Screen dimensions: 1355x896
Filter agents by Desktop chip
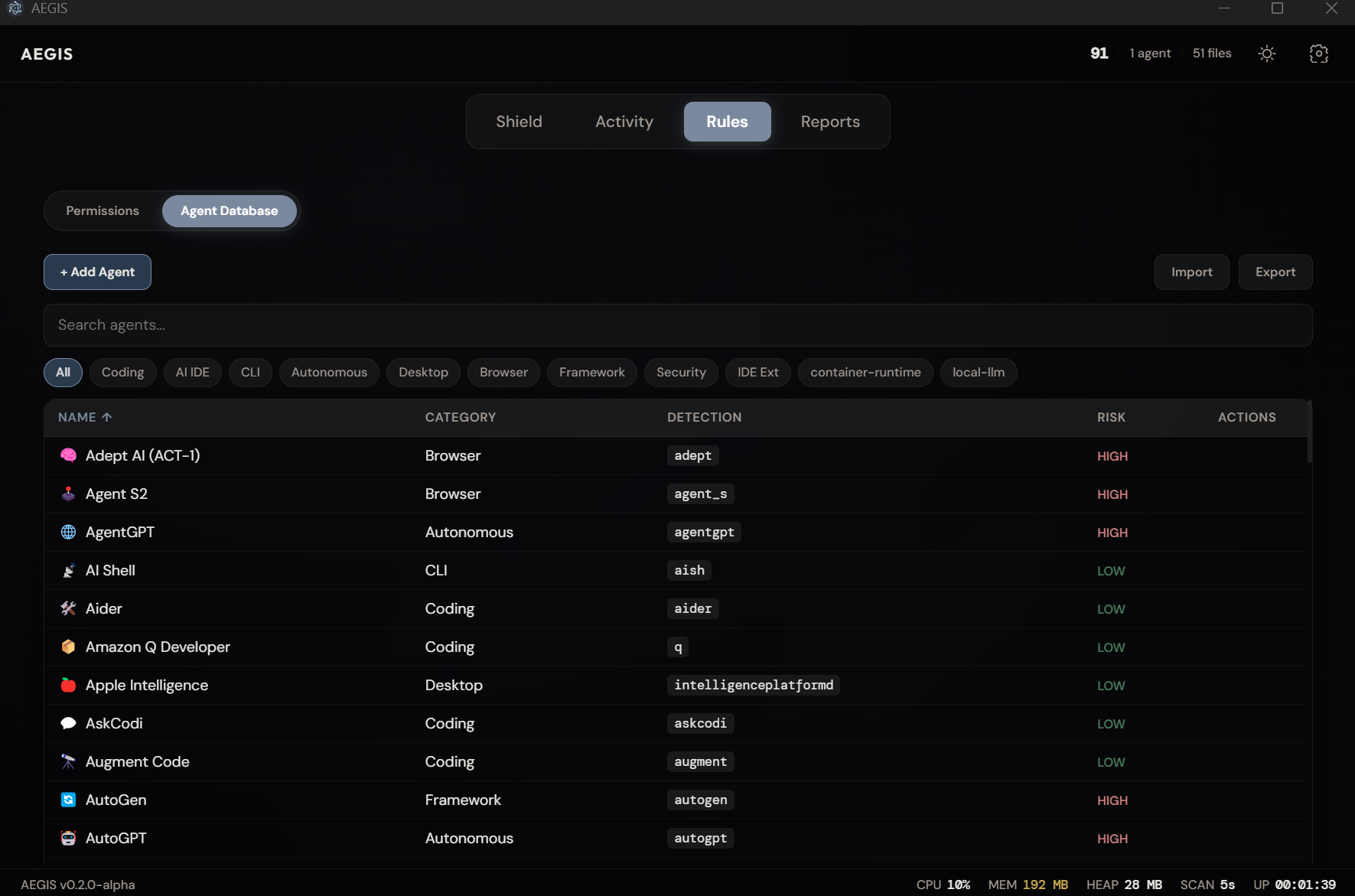point(423,373)
